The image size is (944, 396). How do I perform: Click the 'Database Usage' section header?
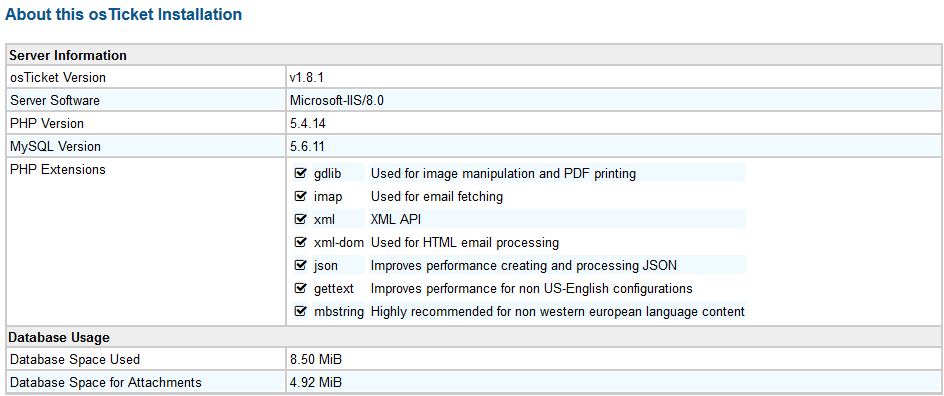60,337
